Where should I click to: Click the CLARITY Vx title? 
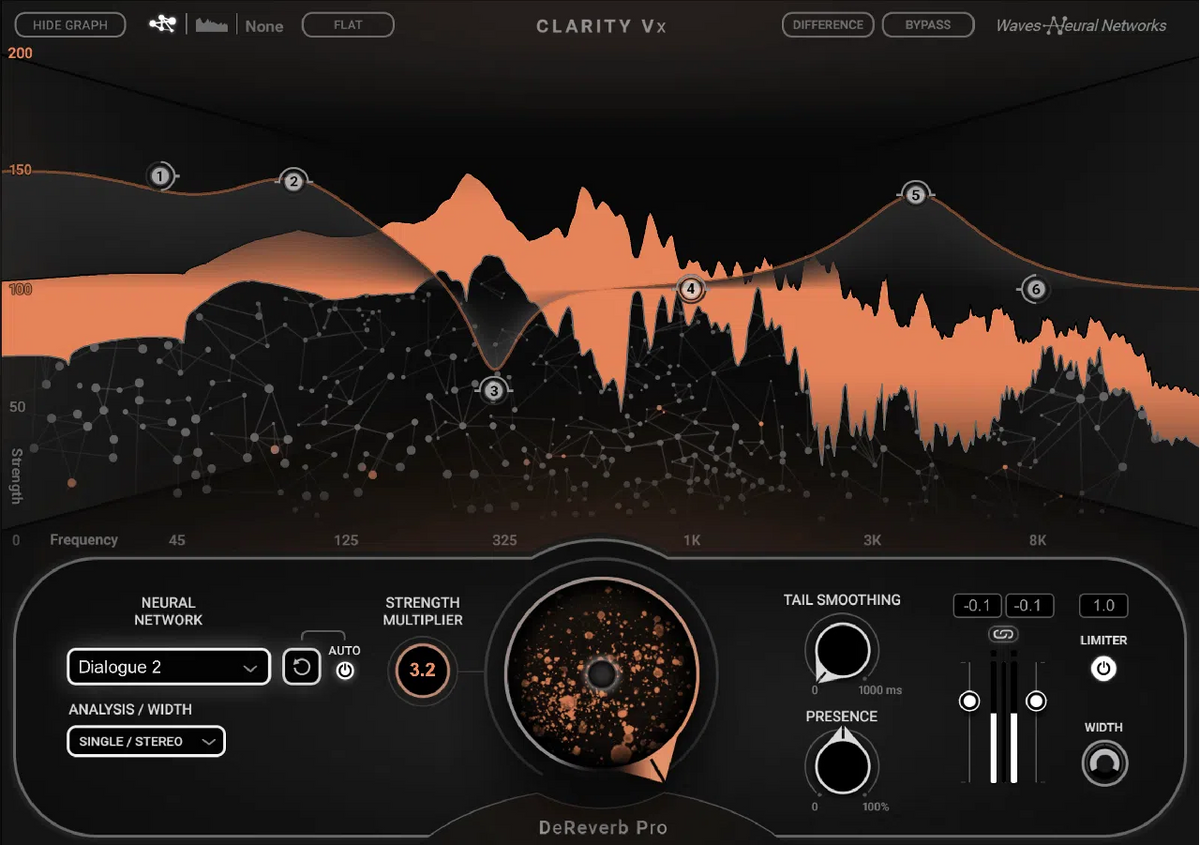coord(600,26)
